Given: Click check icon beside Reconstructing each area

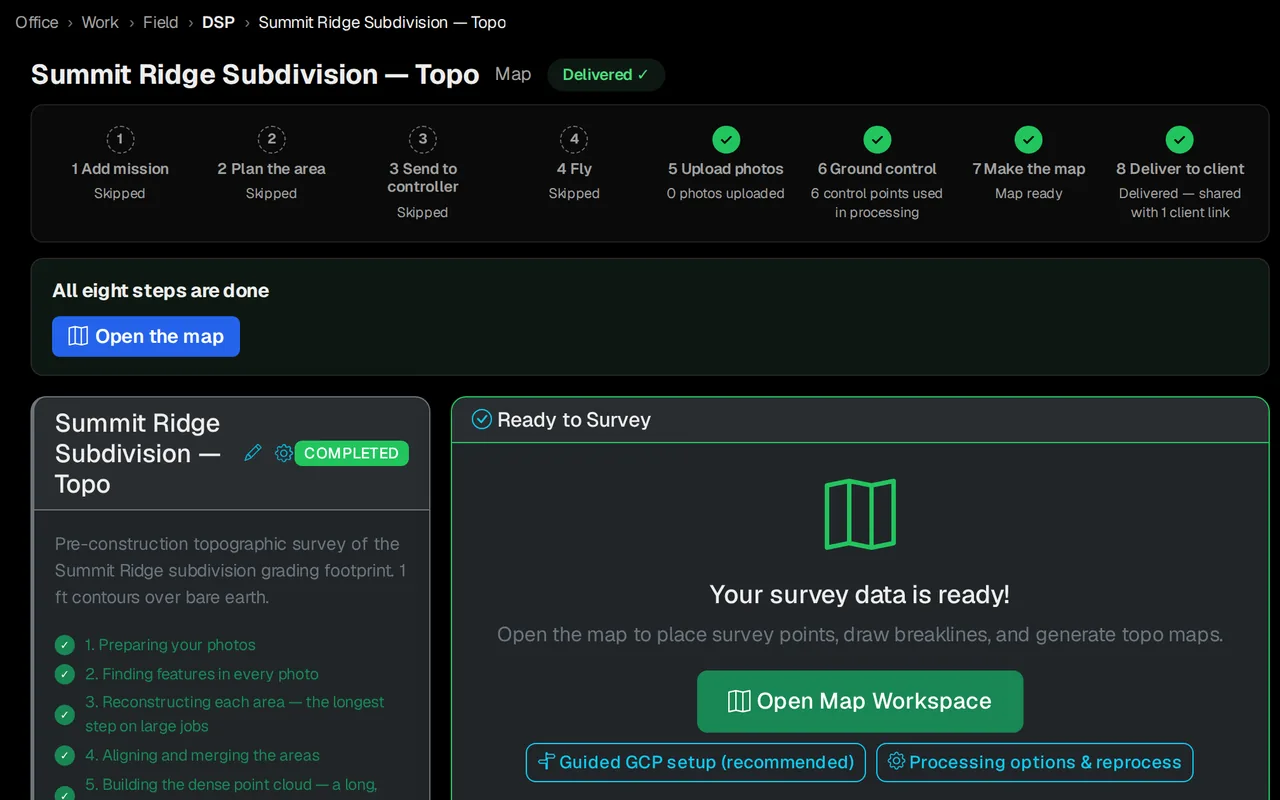Looking at the screenshot, I should click(x=65, y=714).
